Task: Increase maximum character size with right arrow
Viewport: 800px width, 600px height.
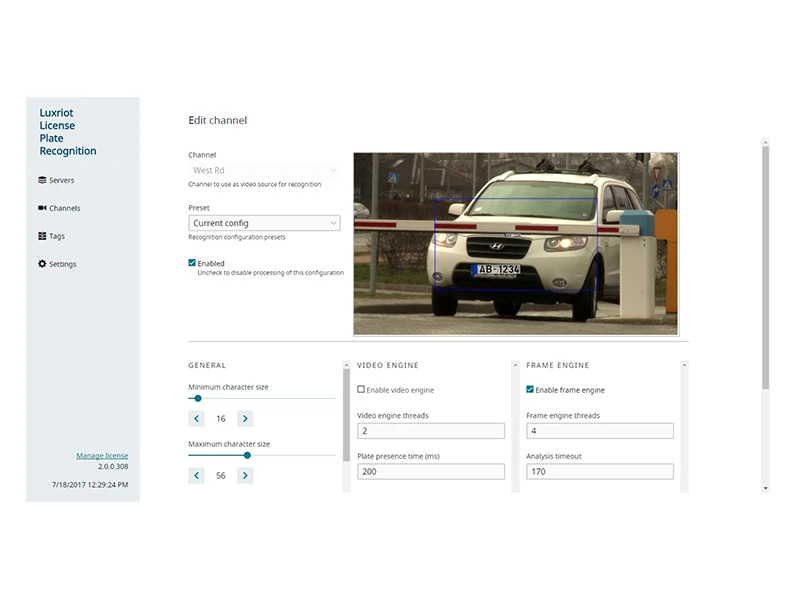Action: click(245, 476)
